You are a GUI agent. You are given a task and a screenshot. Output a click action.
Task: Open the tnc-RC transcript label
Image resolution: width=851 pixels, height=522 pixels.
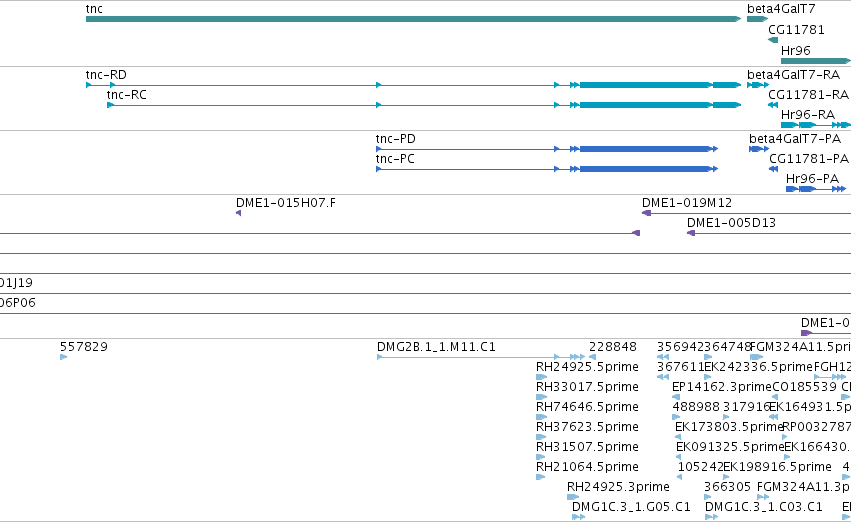click(126, 95)
